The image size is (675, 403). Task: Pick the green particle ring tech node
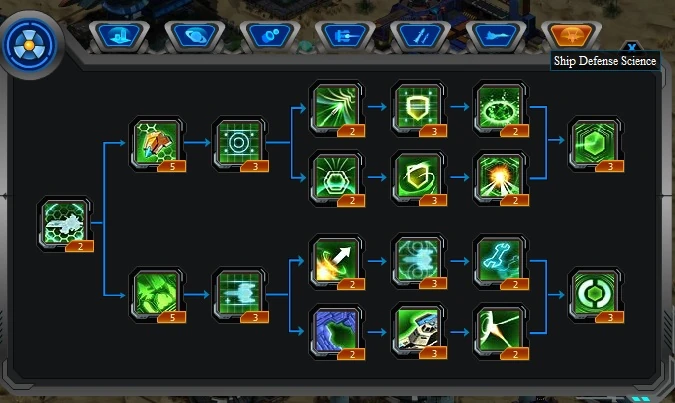click(x=501, y=108)
